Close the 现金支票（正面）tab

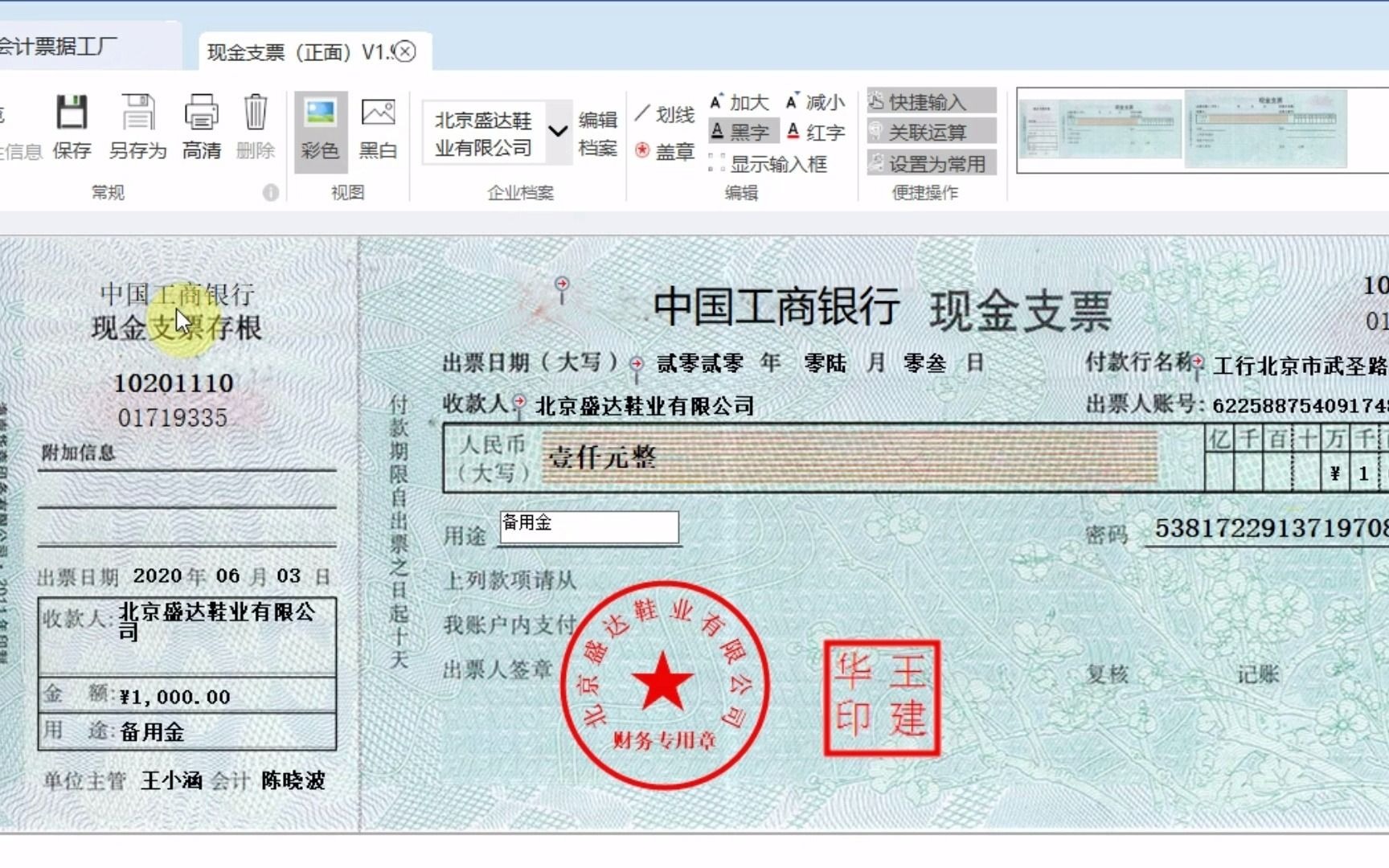pyautogui.click(x=407, y=51)
